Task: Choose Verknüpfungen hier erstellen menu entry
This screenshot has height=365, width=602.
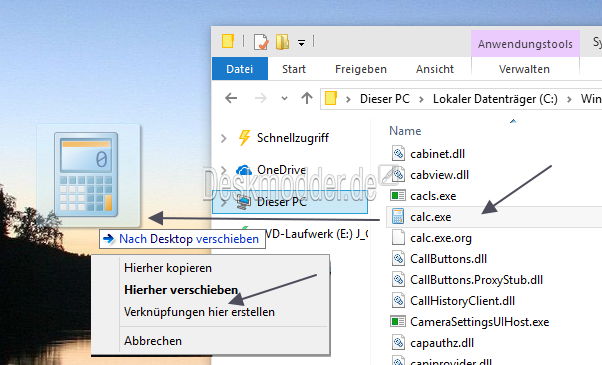Action: click(199, 312)
